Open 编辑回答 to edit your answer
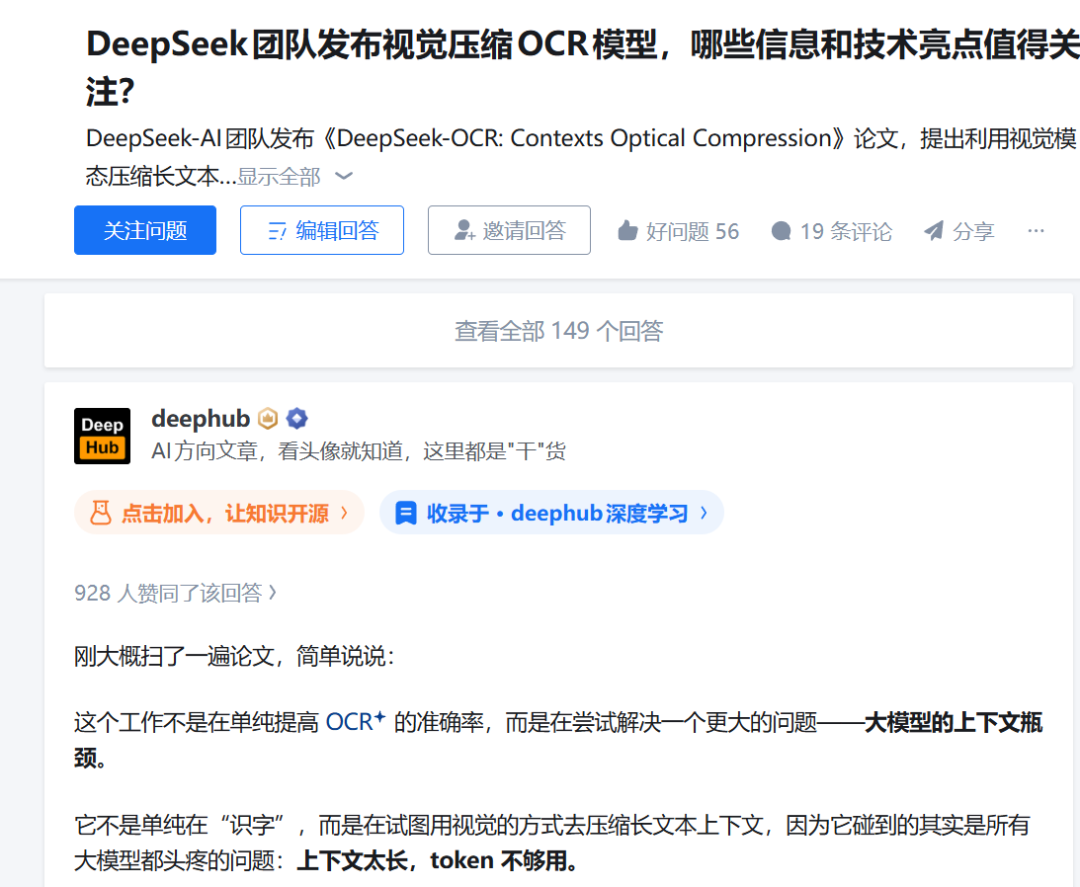The height and width of the screenshot is (887, 1080). click(322, 230)
